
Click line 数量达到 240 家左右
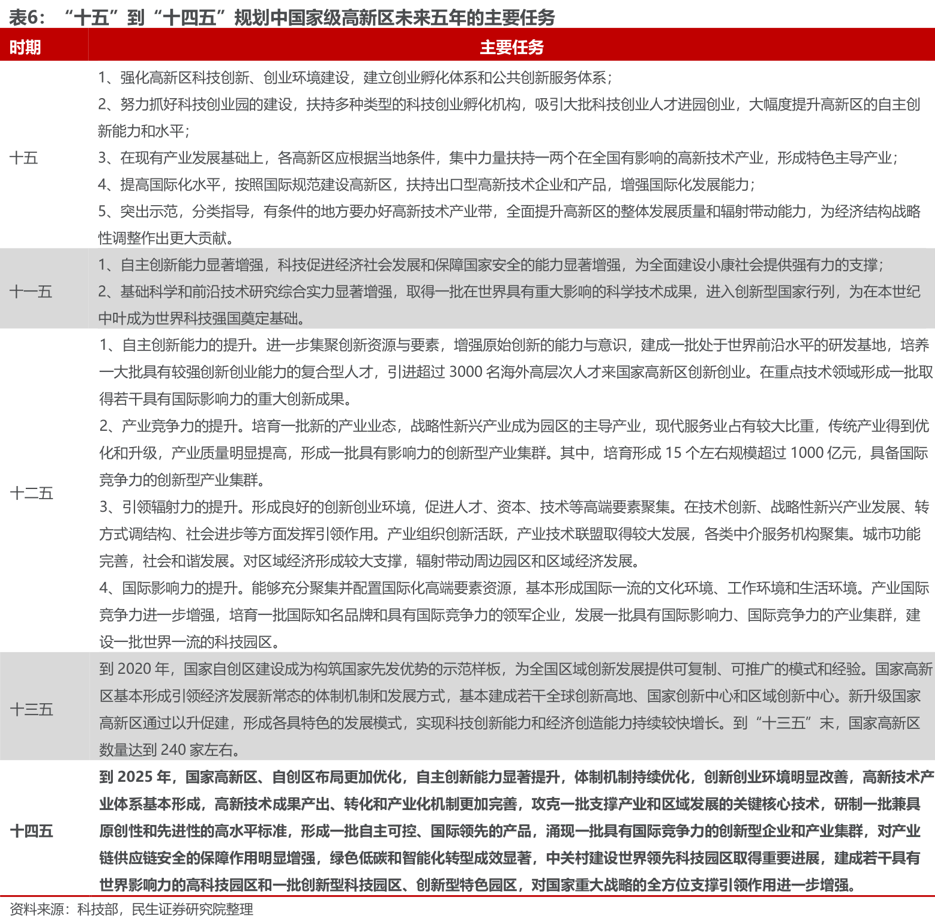click(170, 749)
